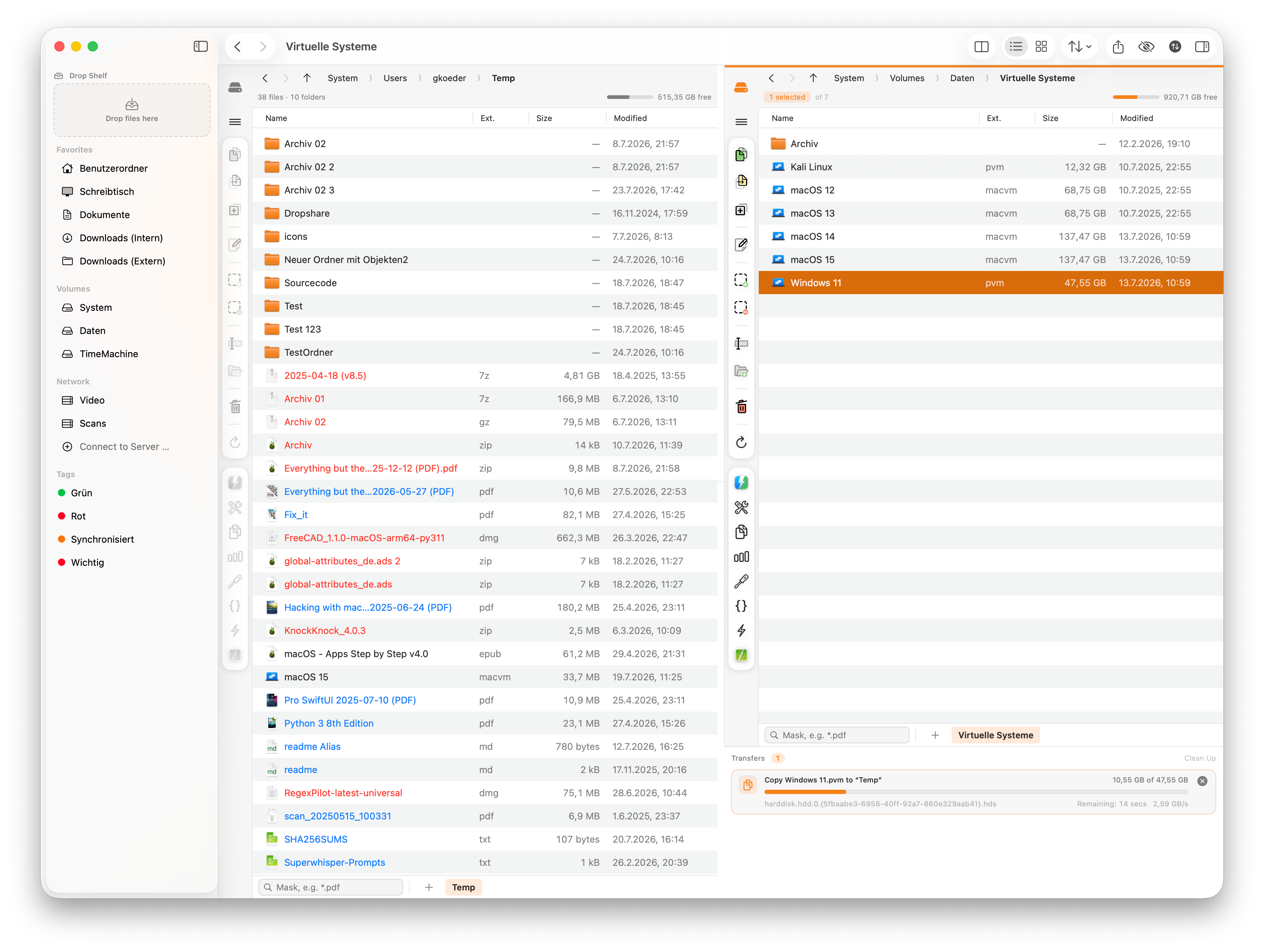Sort the left pane by Name column
The width and height of the screenshot is (1264, 952).
tap(276, 118)
